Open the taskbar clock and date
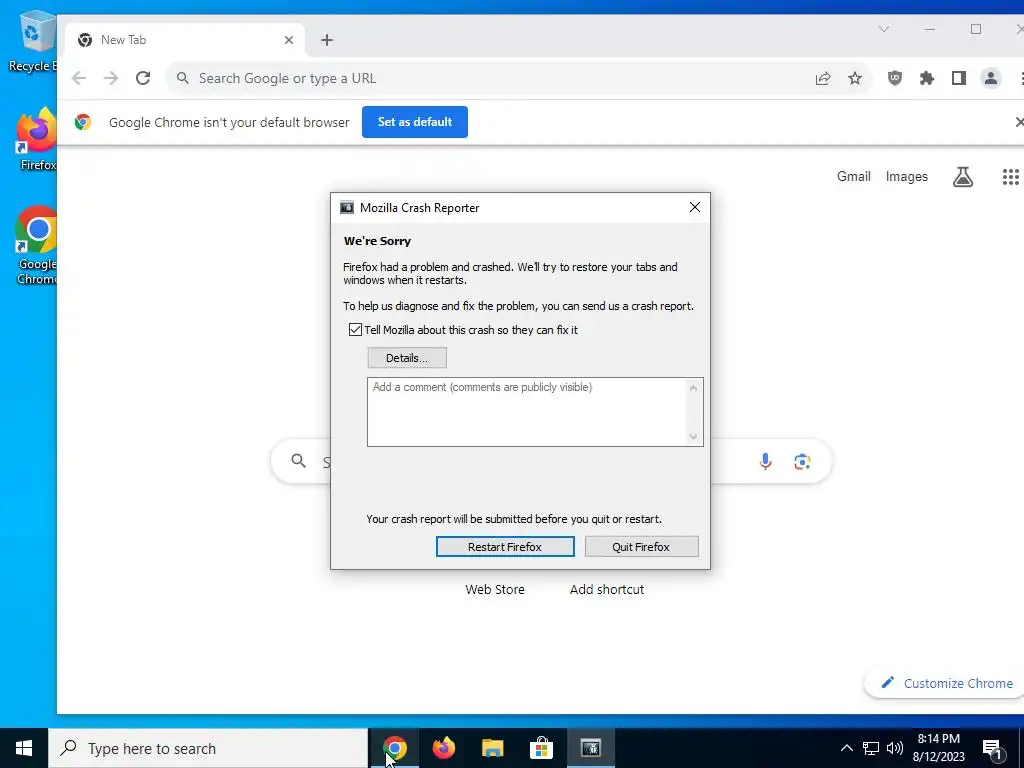Screen dimensions: 1024x768 tap(938, 748)
